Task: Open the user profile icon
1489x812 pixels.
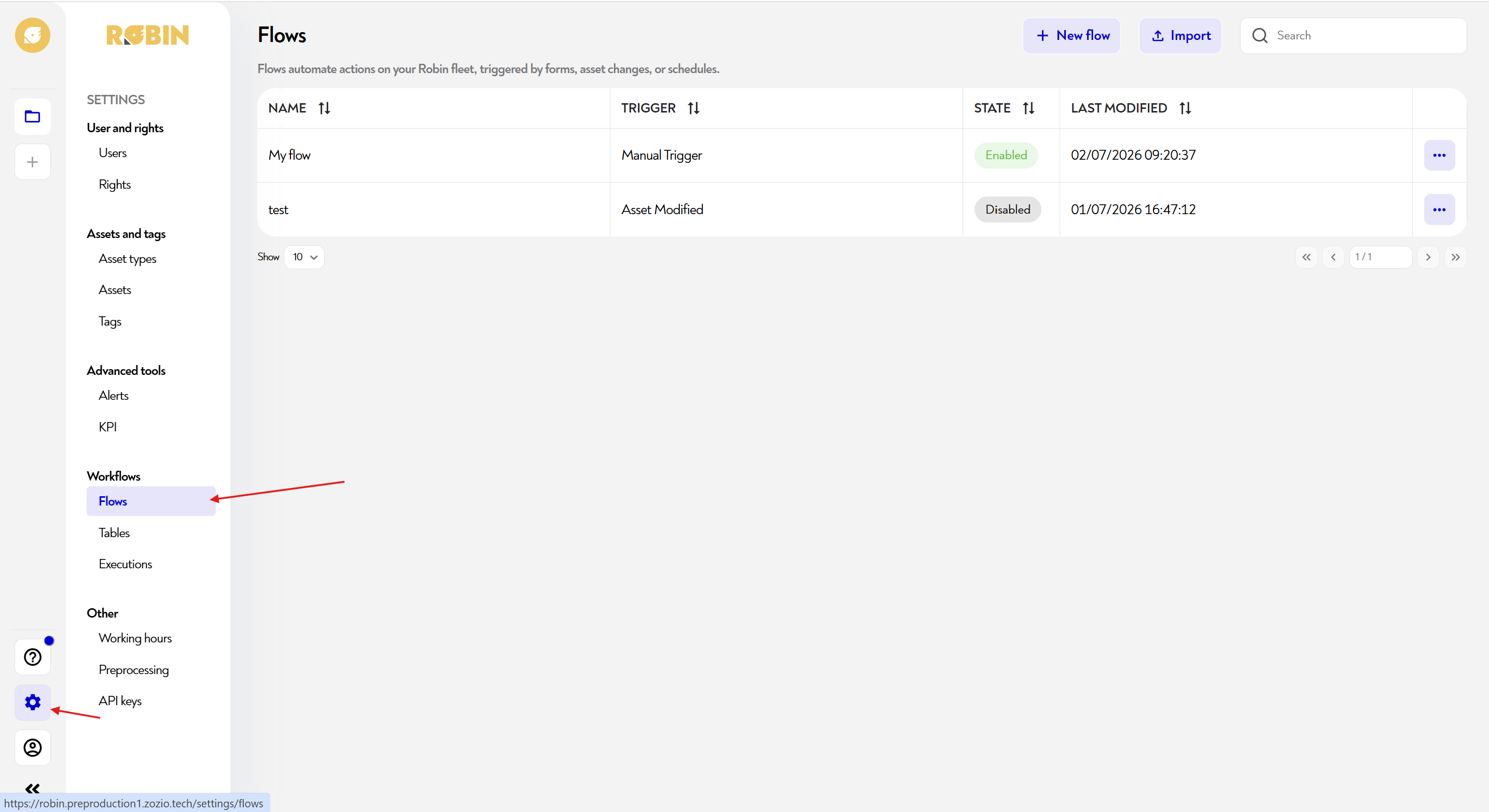Action: tap(32, 747)
